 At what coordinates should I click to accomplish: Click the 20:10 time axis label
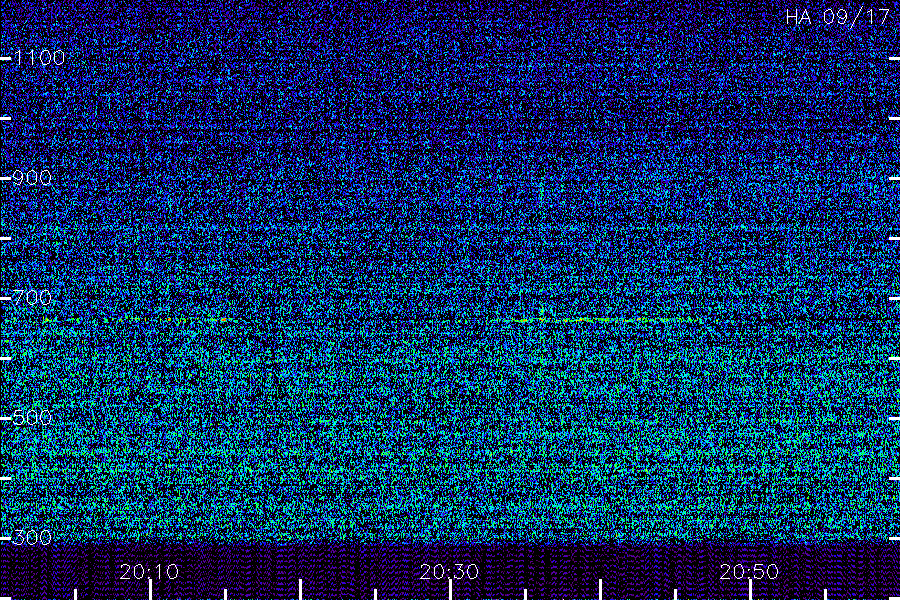tap(149, 572)
